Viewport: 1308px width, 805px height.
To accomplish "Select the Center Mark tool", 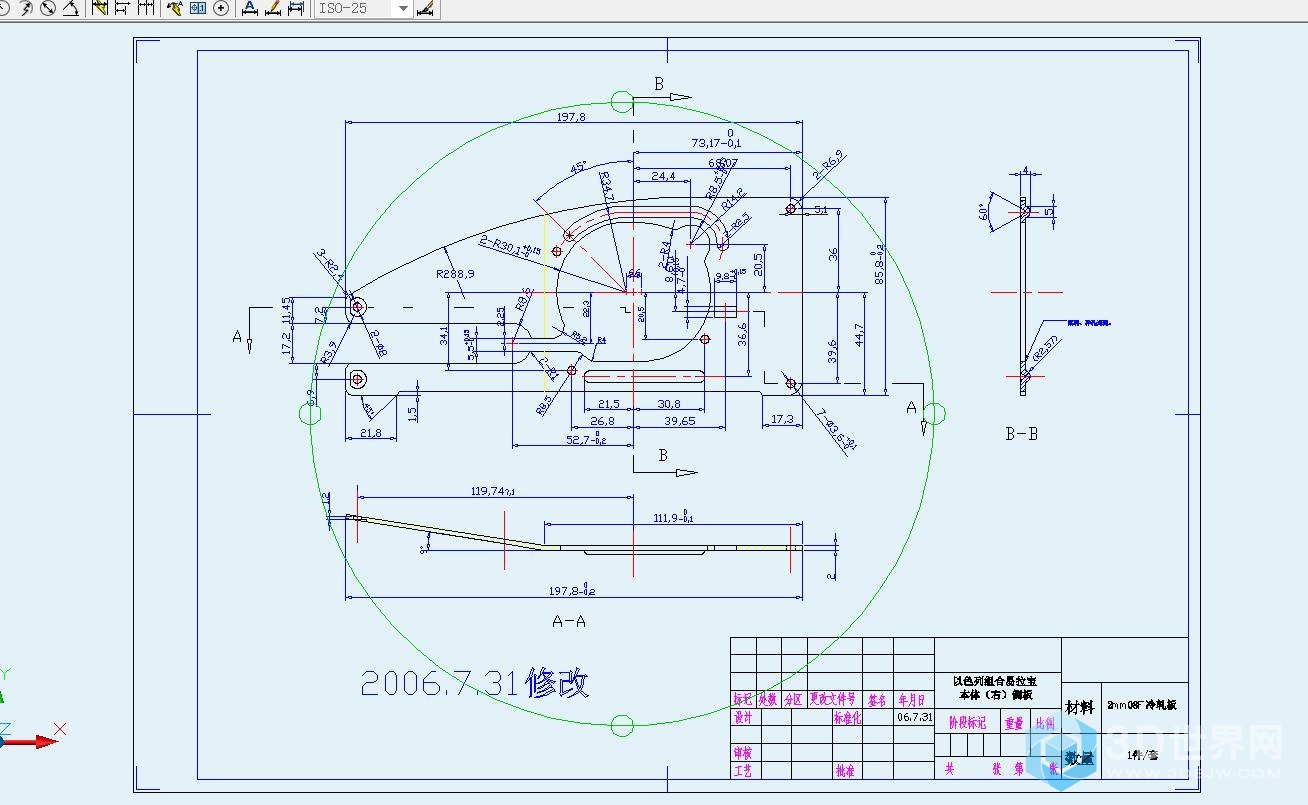I will [221, 8].
